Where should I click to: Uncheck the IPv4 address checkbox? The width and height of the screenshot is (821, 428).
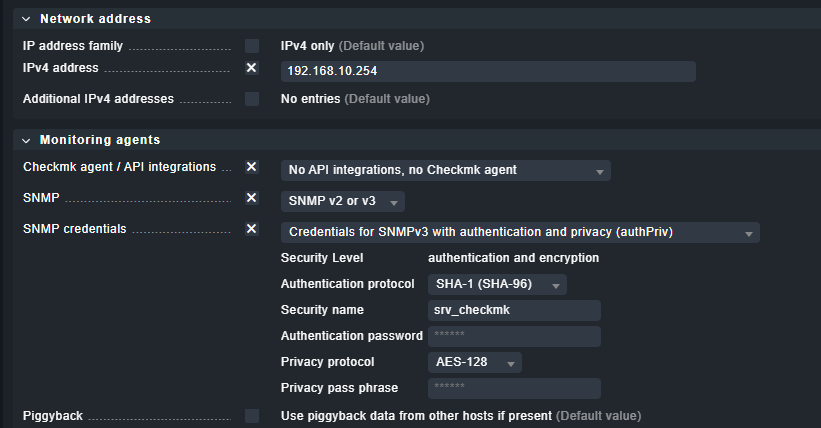pyautogui.click(x=252, y=68)
